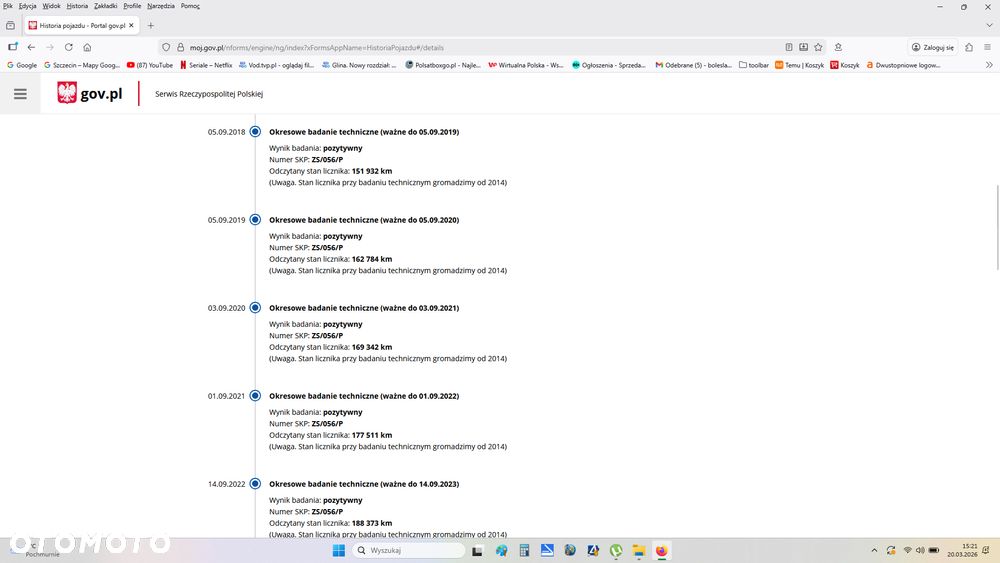Open the File Explorer taskbar icon
This screenshot has width=1000, height=563.
coord(638,550)
